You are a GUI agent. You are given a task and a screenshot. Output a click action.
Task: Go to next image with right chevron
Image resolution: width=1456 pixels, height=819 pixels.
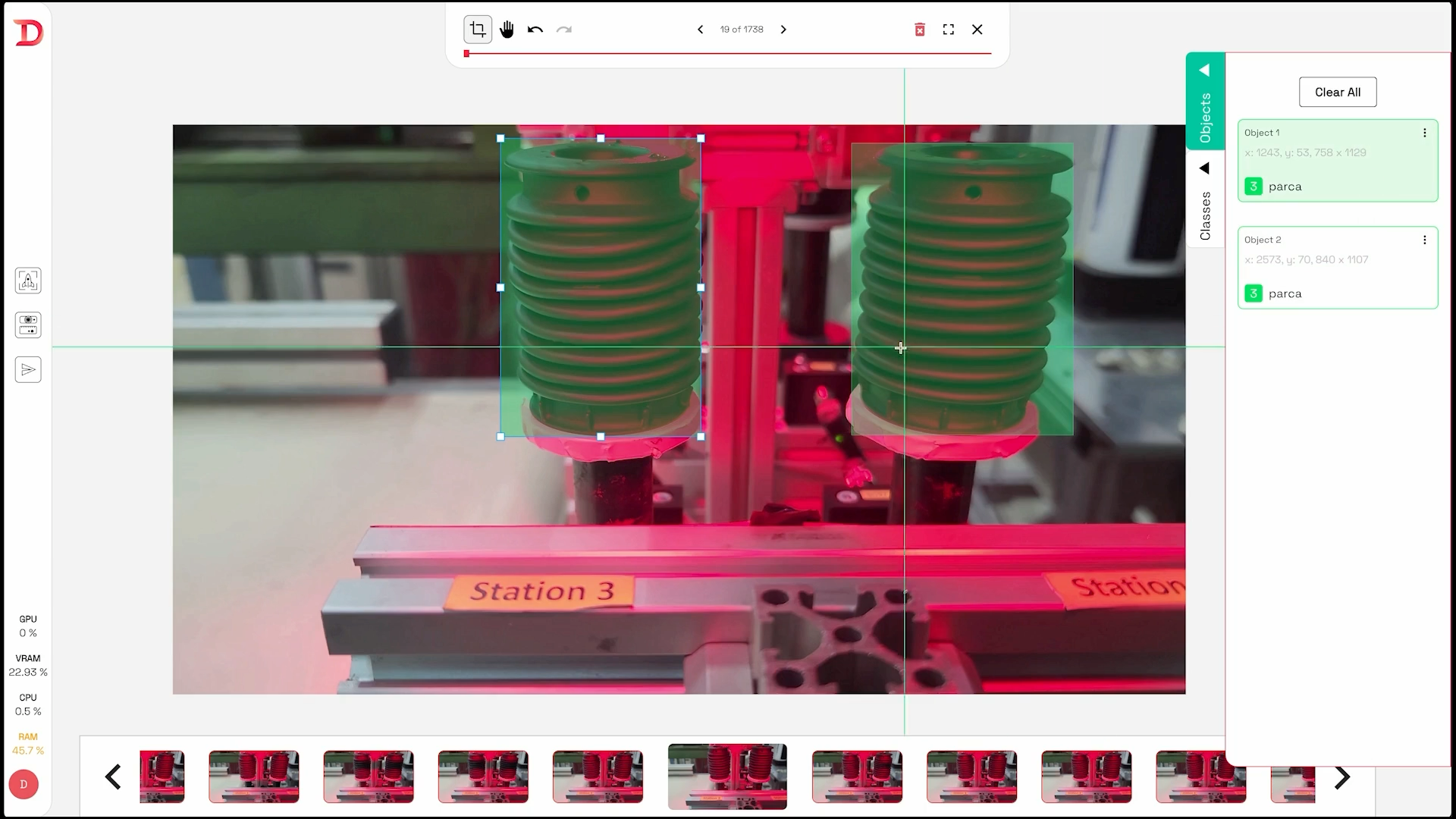click(x=783, y=30)
